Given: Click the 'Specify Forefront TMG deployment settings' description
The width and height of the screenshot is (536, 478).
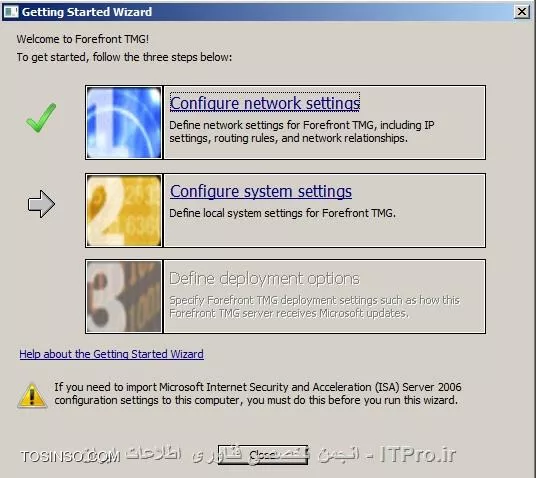Looking at the screenshot, I should point(314,307).
